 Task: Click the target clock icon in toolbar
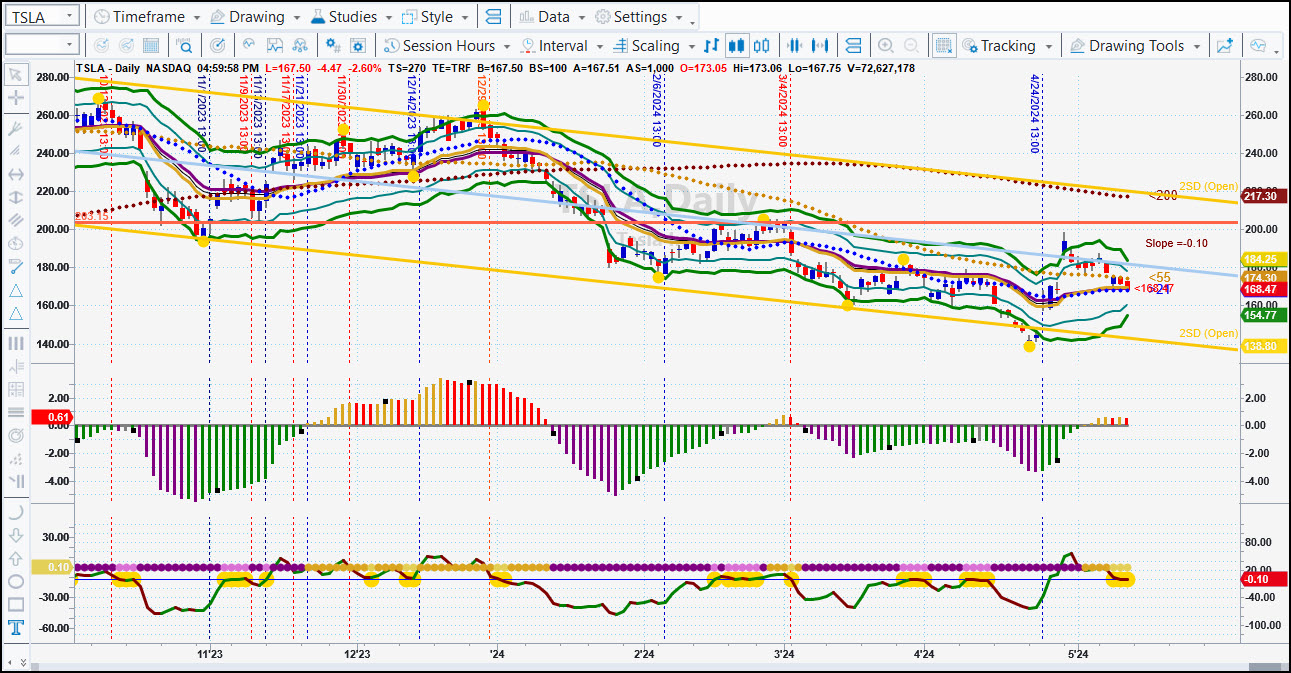218,45
